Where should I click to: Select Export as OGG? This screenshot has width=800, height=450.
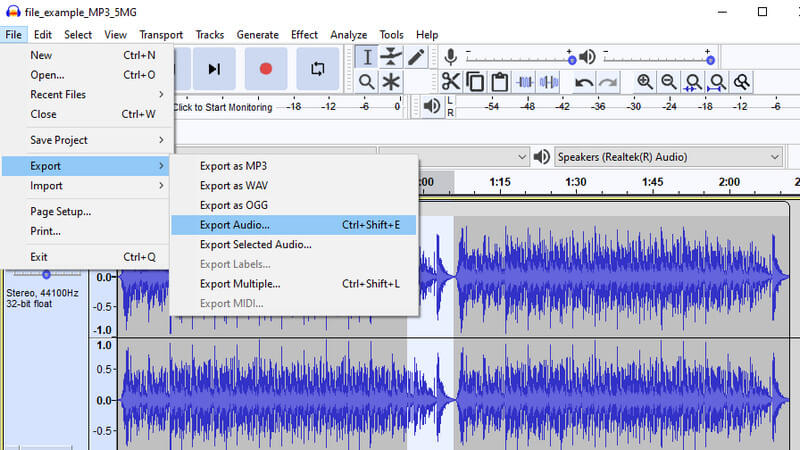coord(294,205)
